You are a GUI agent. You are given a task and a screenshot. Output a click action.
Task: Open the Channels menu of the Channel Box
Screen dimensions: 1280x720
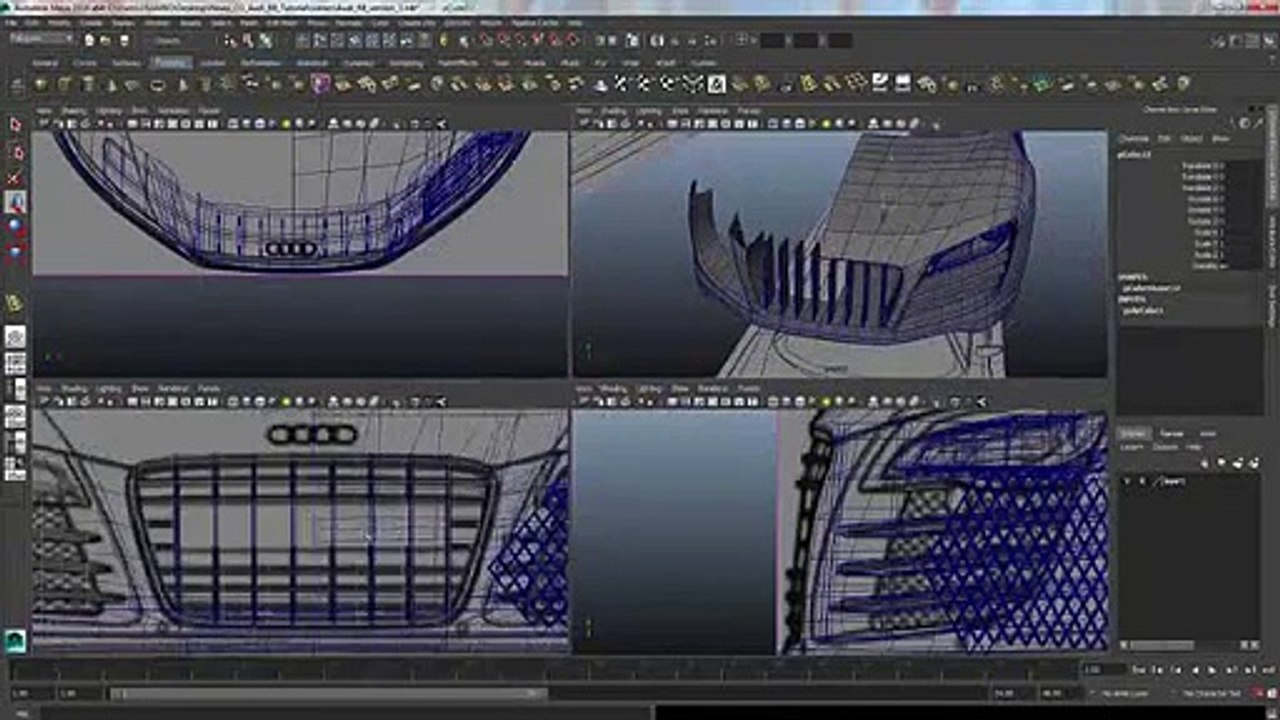(1133, 138)
